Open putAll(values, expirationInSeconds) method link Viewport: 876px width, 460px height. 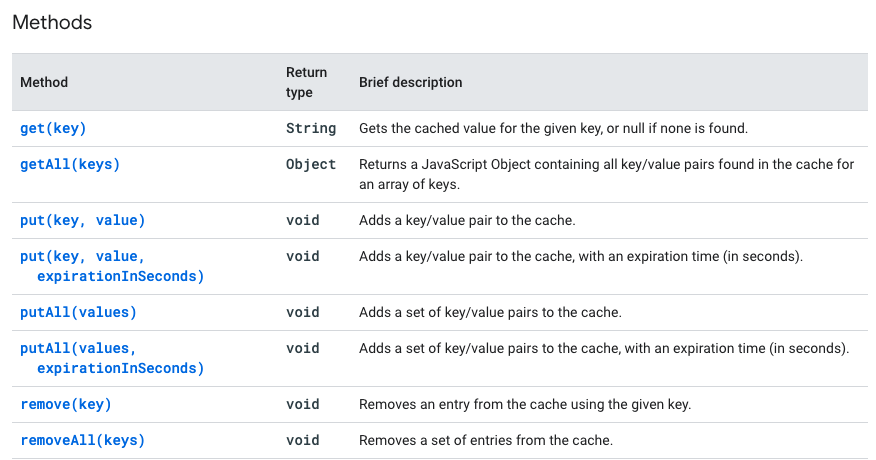coord(112,358)
